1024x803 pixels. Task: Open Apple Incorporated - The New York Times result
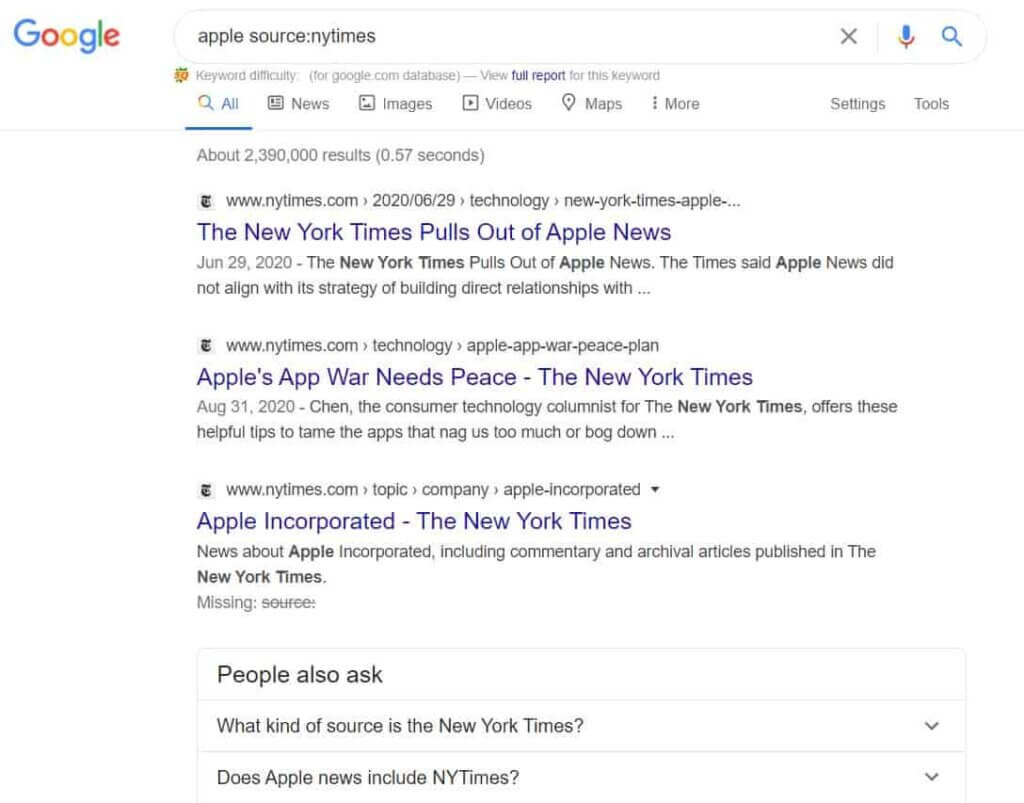414,522
